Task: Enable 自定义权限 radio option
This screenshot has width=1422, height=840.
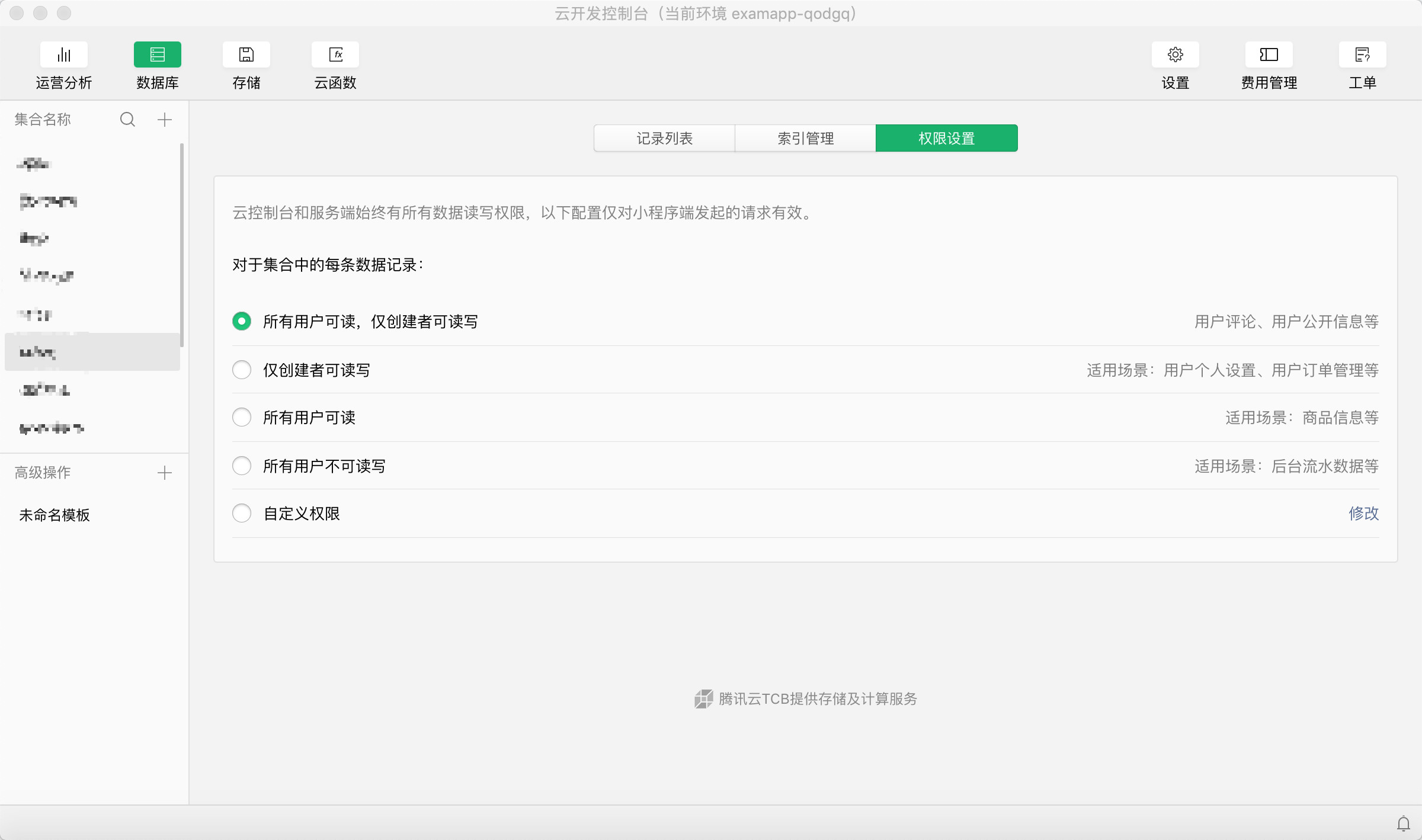Action: click(x=242, y=514)
